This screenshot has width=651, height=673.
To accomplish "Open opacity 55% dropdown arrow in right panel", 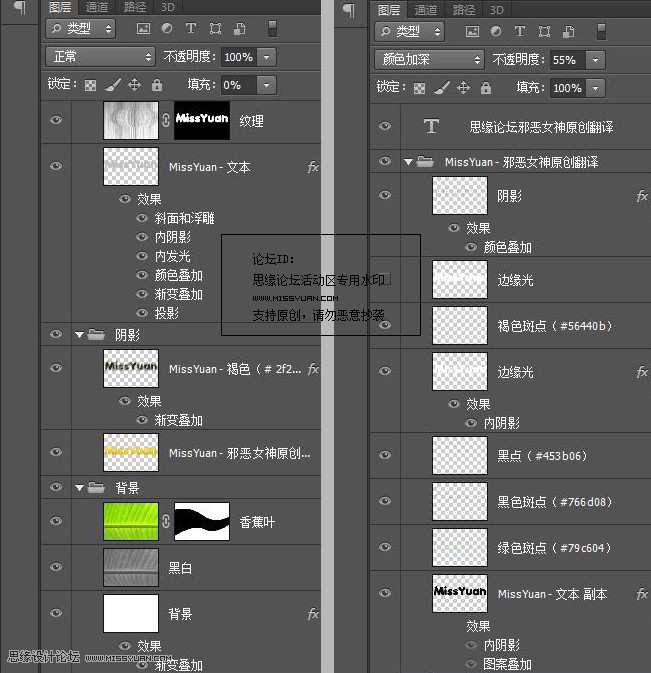I will click(595, 60).
